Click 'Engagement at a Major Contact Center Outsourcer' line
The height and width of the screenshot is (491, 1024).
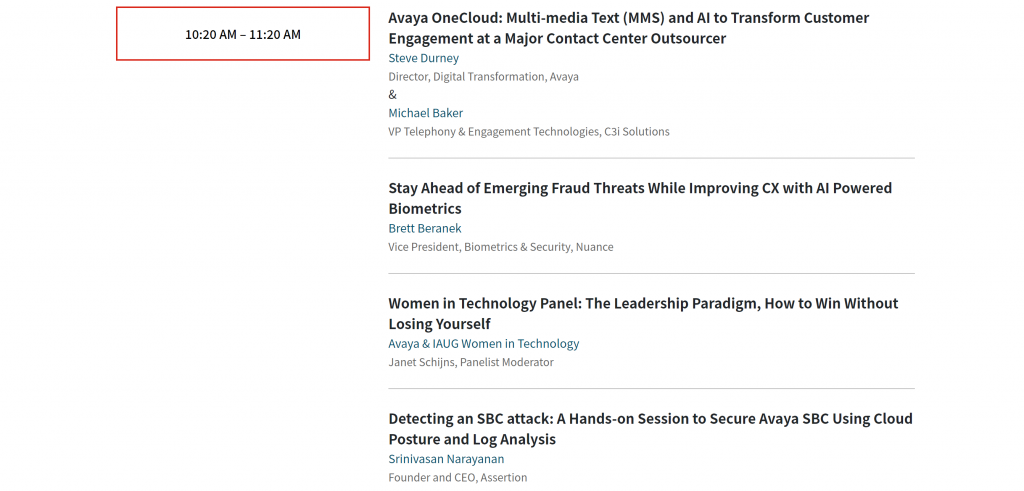557,39
